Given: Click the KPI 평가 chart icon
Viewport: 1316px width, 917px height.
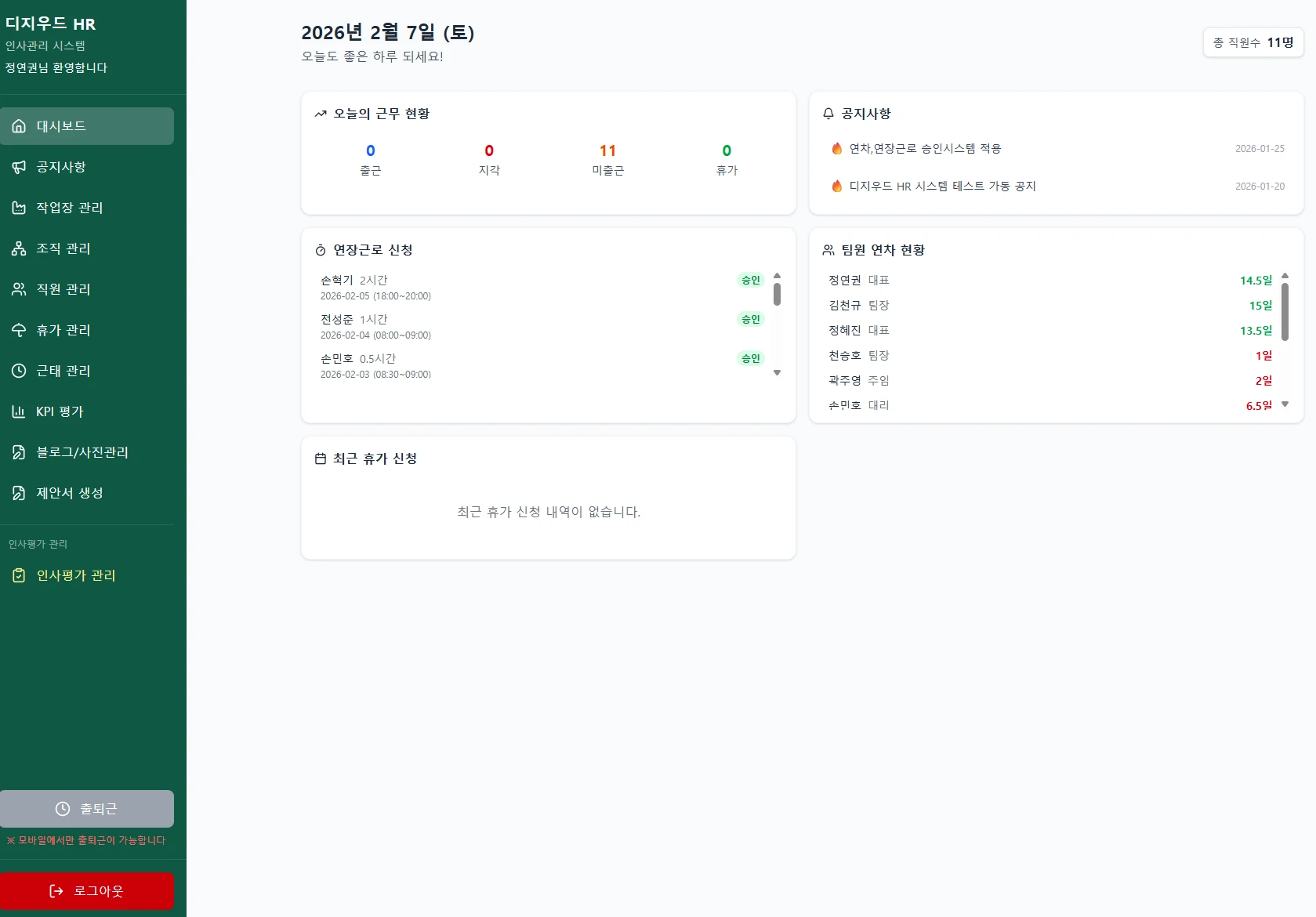Looking at the screenshot, I should pyautogui.click(x=19, y=411).
